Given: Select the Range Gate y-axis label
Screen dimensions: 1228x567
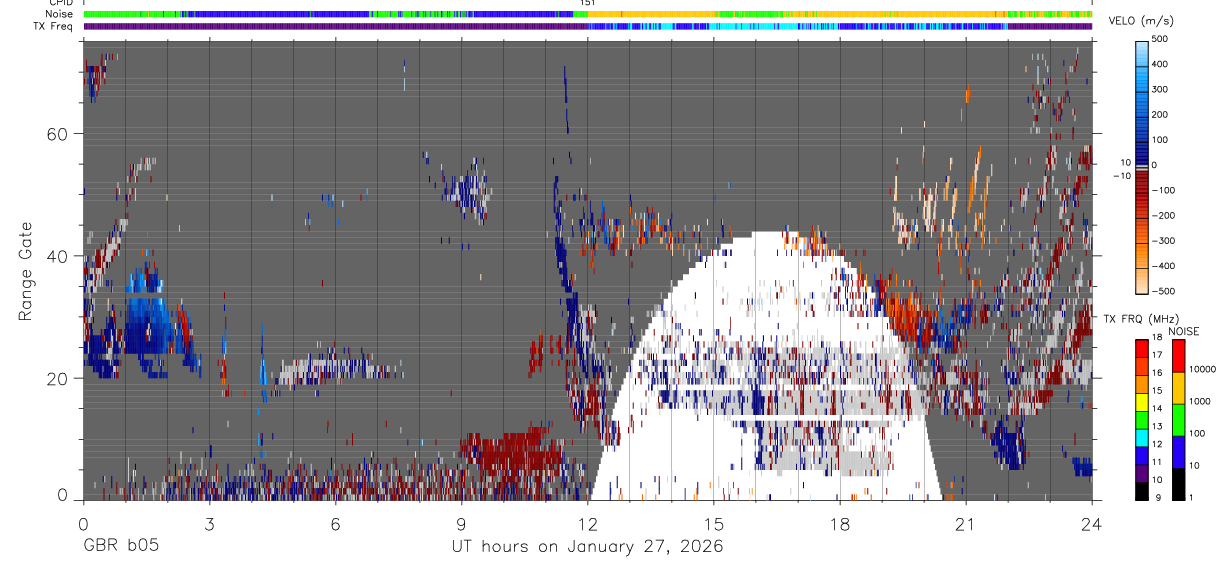Looking at the screenshot, I should [x=26, y=272].
